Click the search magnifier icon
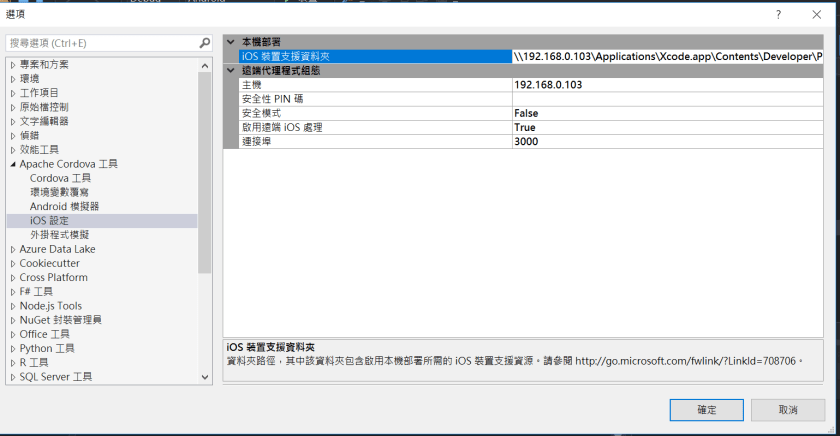Viewport: 840px width, 436px height. coord(204,43)
